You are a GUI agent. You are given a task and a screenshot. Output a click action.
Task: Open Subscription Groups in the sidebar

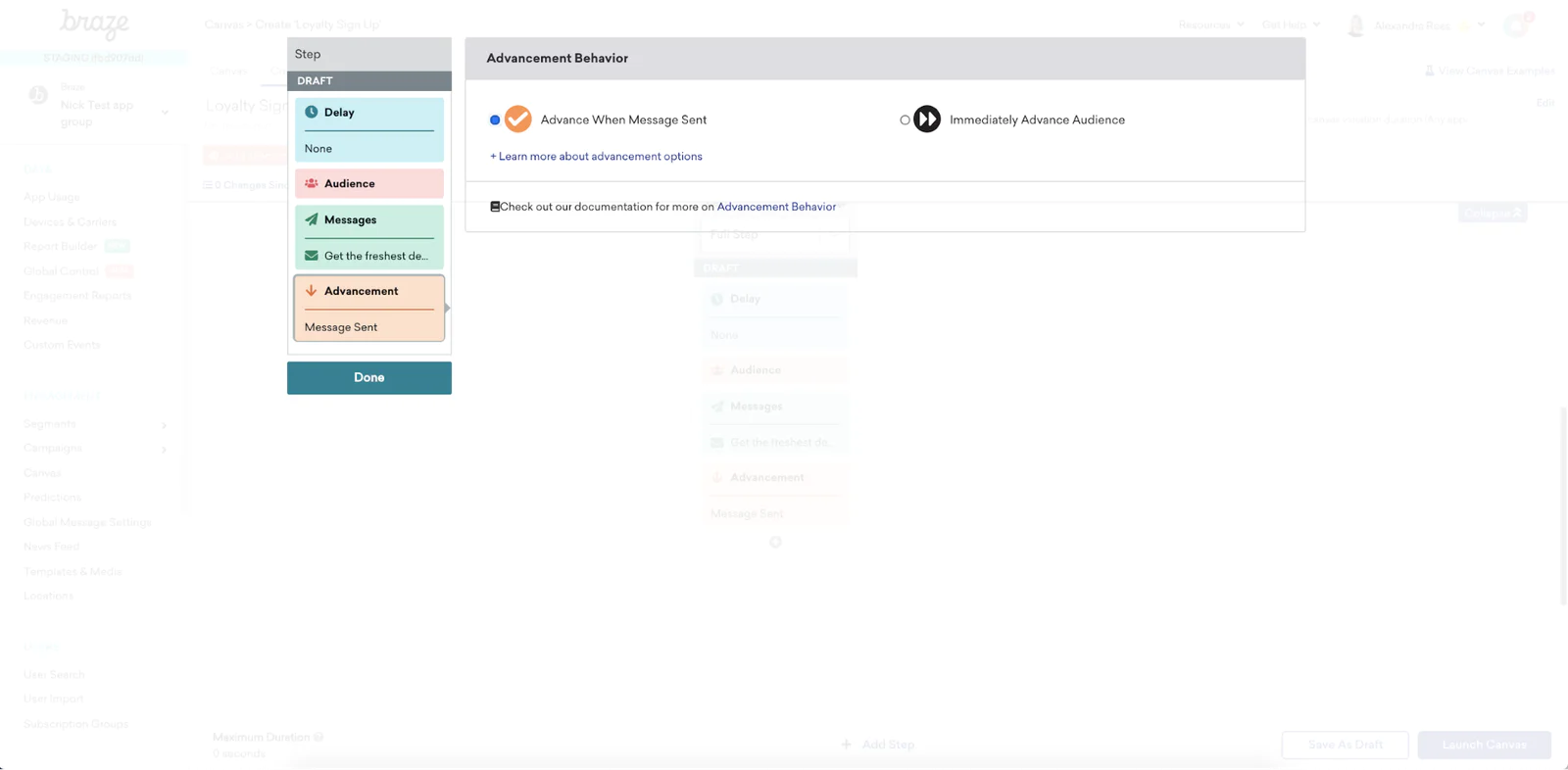pos(75,724)
